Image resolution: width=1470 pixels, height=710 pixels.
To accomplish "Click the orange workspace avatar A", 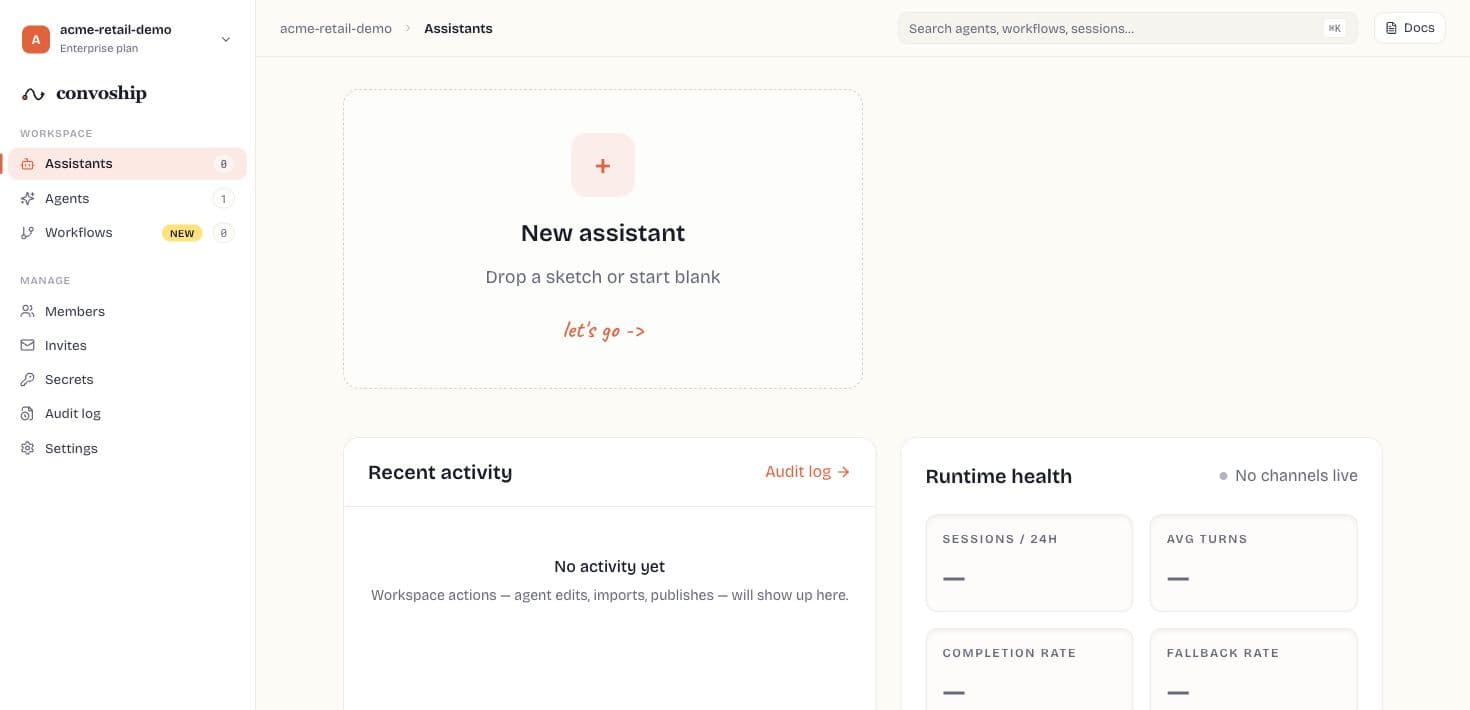I will coord(36,39).
